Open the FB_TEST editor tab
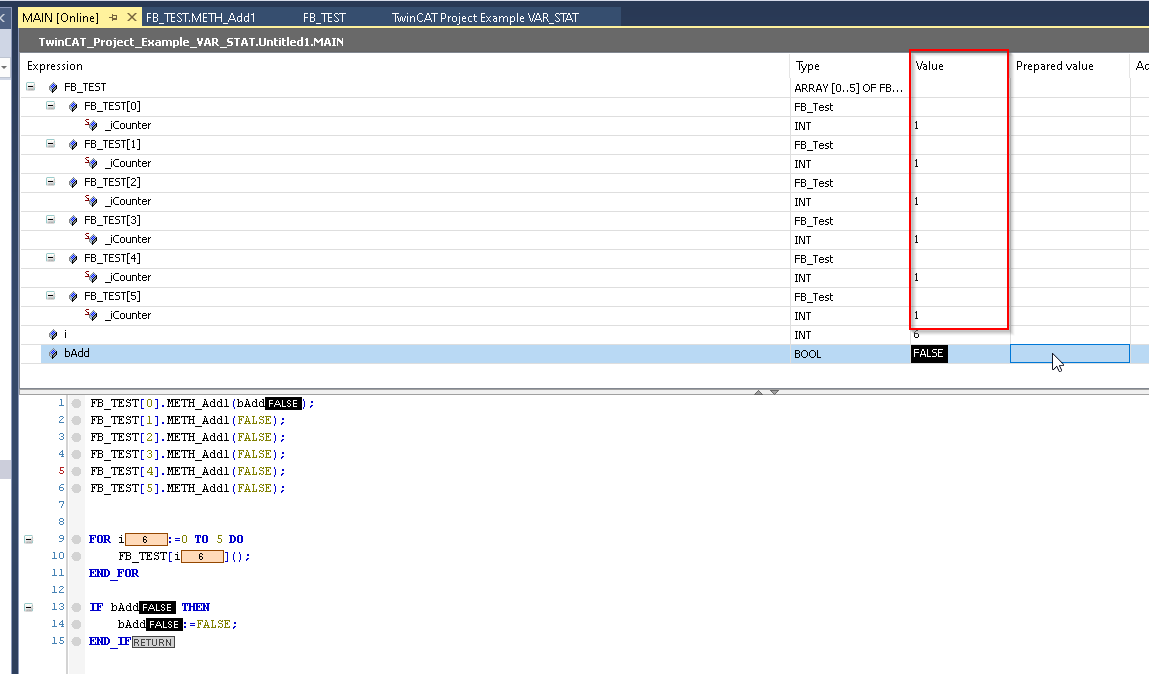The width and height of the screenshot is (1149, 674). pyautogui.click(x=324, y=18)
